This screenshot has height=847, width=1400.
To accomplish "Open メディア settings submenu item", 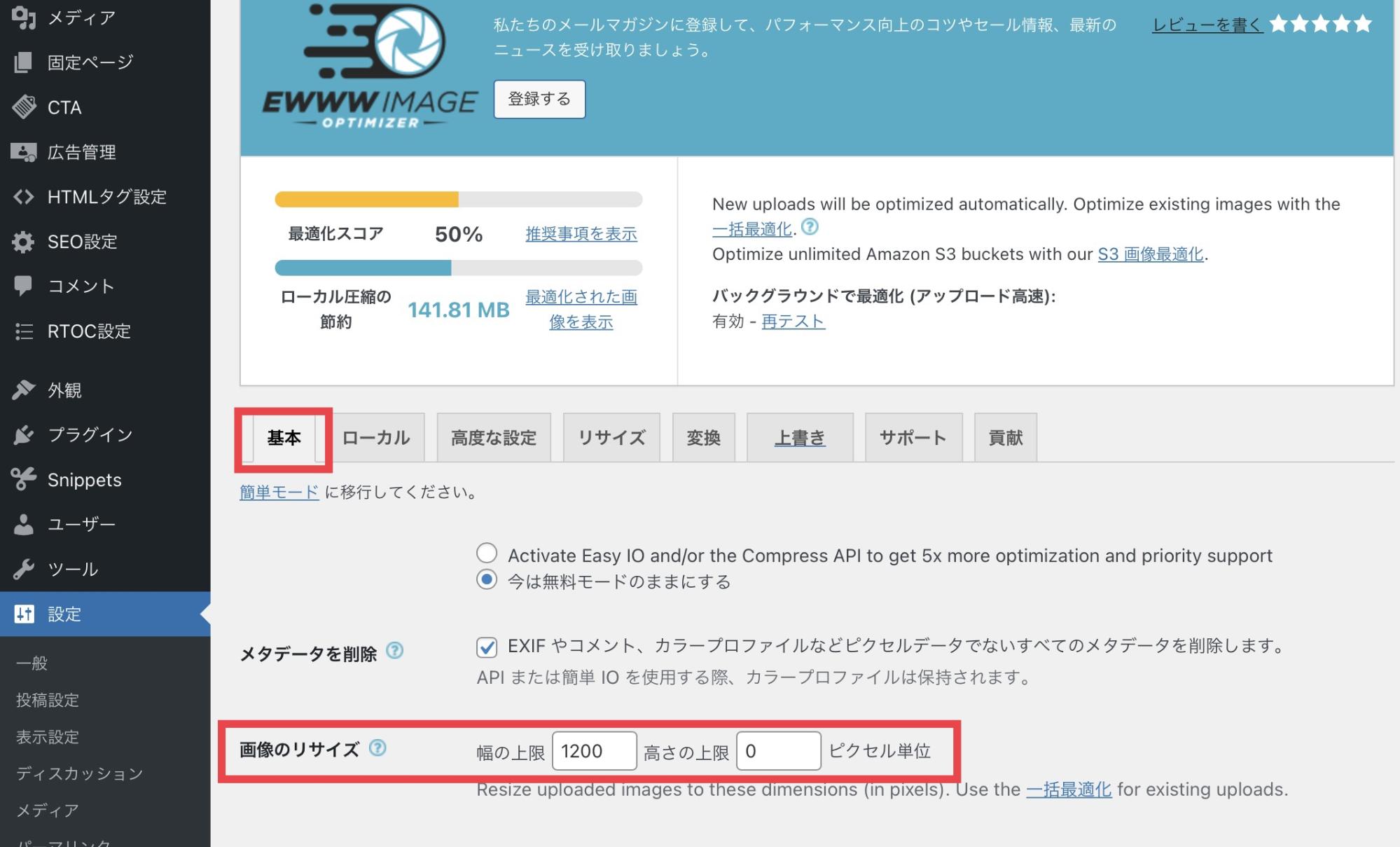I will coord(48,811).
